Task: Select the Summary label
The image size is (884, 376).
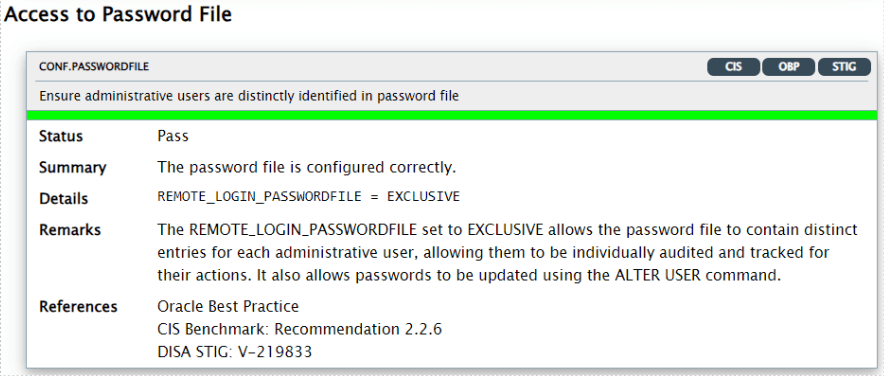Action: click(x=73, y=167)
